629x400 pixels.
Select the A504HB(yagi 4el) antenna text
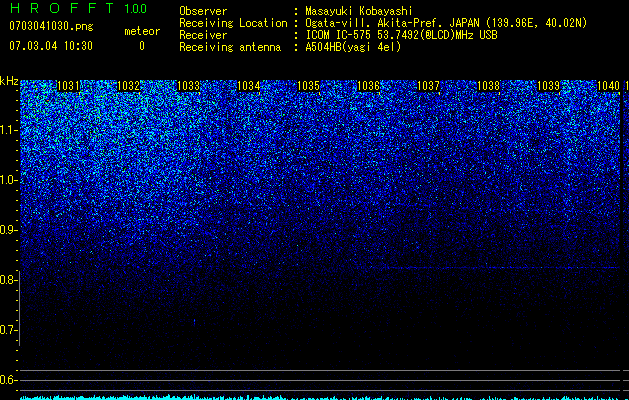(353, 47)
